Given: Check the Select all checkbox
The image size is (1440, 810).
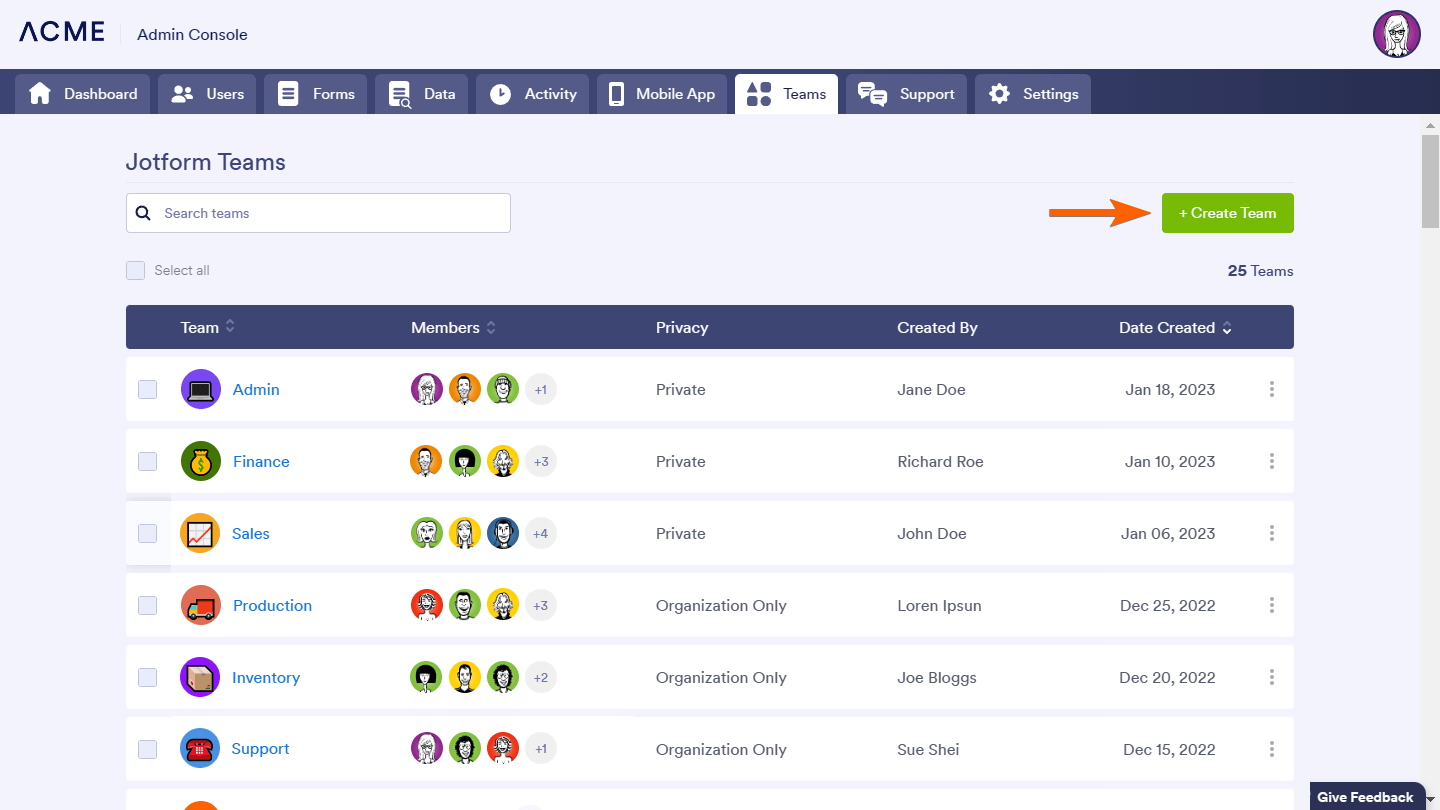Looking at the screenshot, I should pyautogui.click(x=136, y=271).
